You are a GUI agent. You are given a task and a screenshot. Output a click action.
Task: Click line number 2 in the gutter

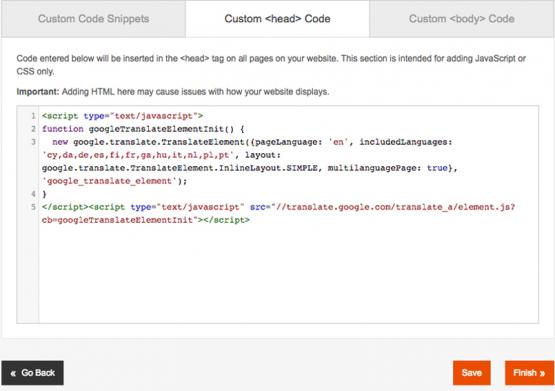click(x=33, y=129)
